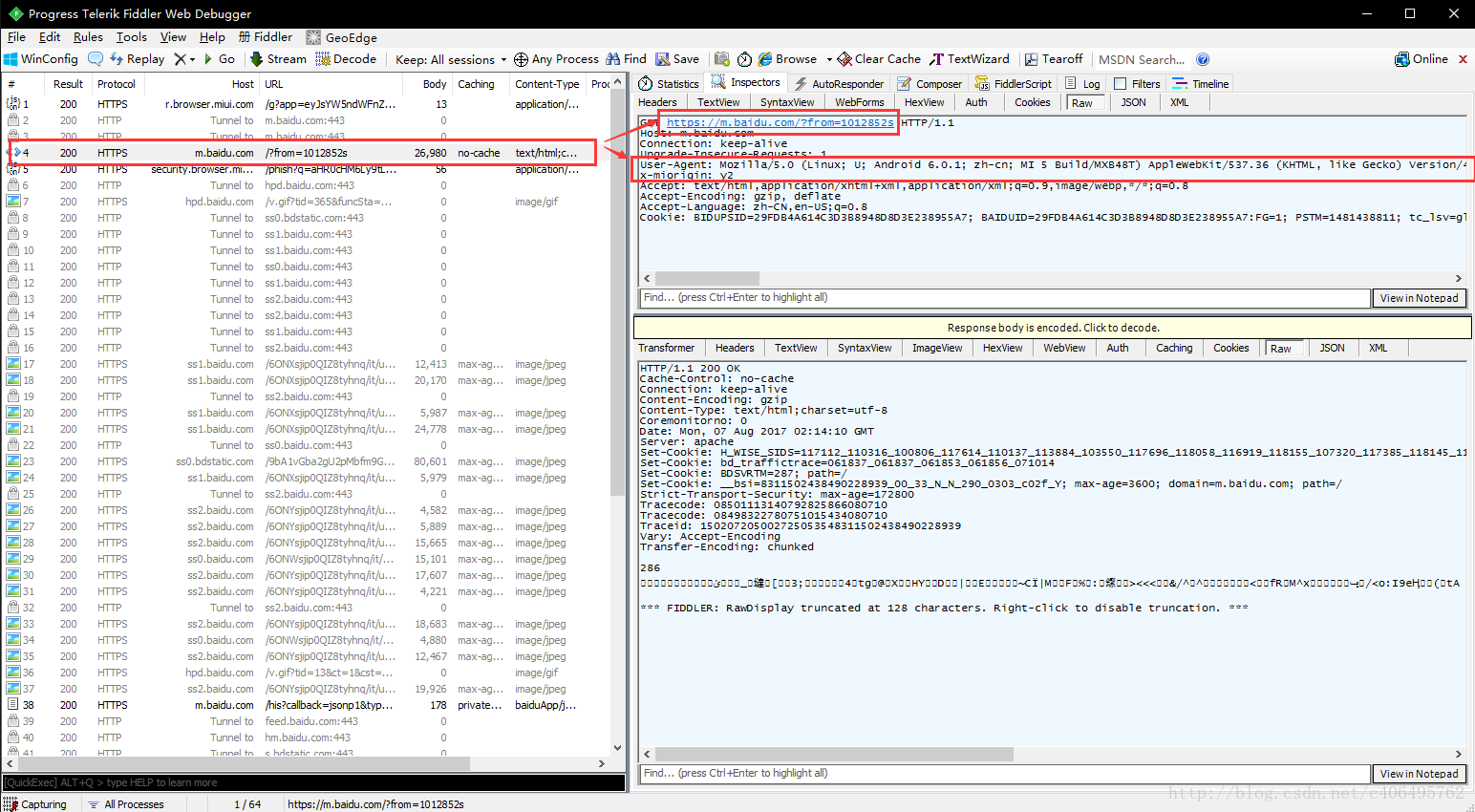
Task: Switch to the FiddlerScript tab
Action: pos(1013,84)
